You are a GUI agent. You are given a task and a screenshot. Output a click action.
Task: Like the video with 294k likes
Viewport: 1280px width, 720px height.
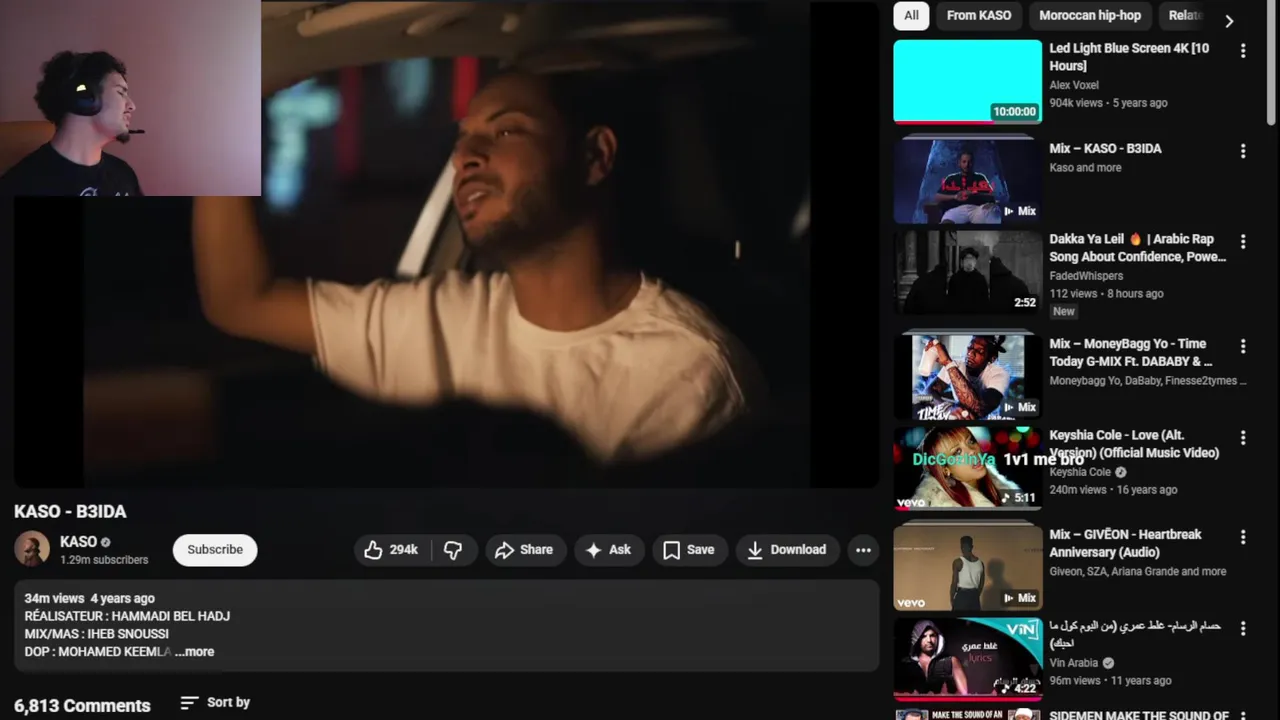392,550
